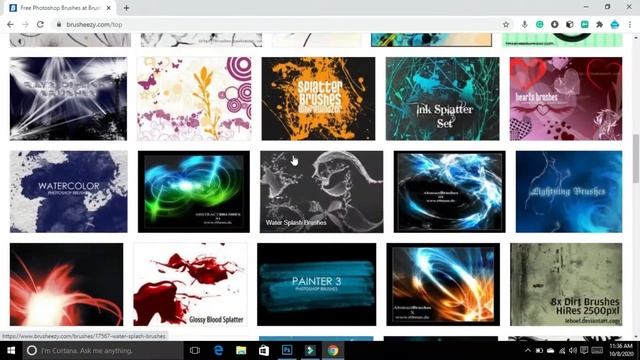Image resolution: width=640 pixels, height=360 pixels.
Task: Open the rays of light brushes thumbnail
Action: (69, 99)
